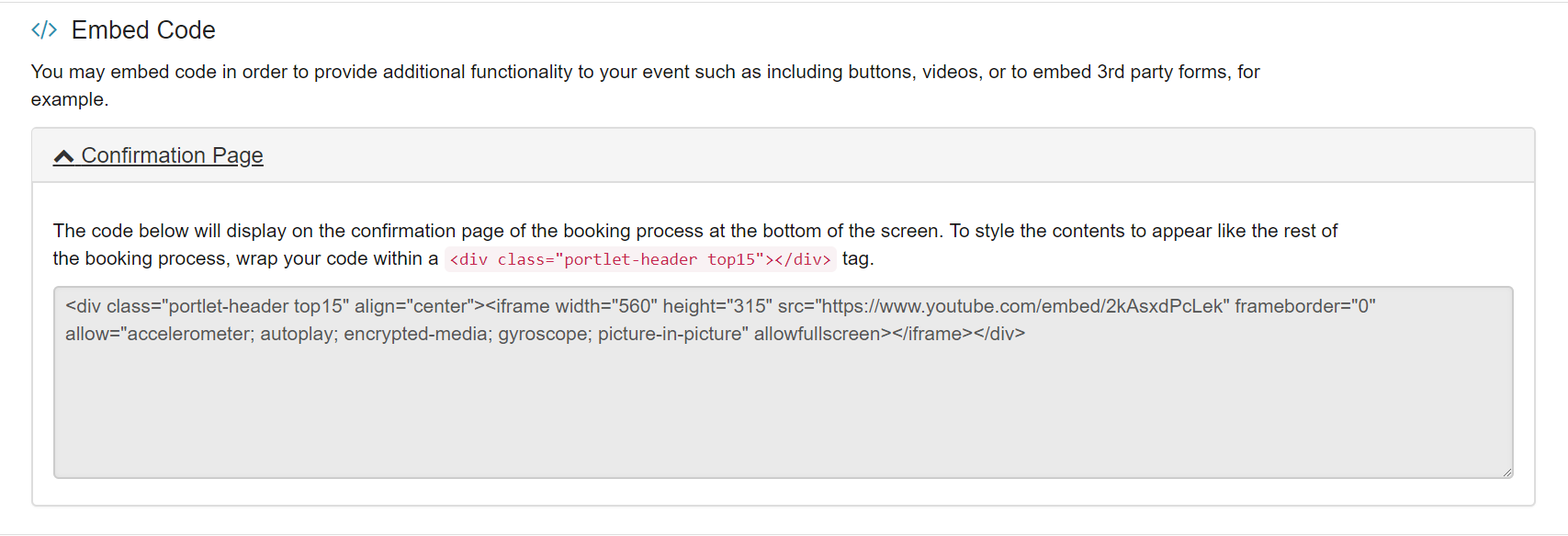Click the Embed Code heading text
This screenshot has height=536, width=1568.
[143, 30]
